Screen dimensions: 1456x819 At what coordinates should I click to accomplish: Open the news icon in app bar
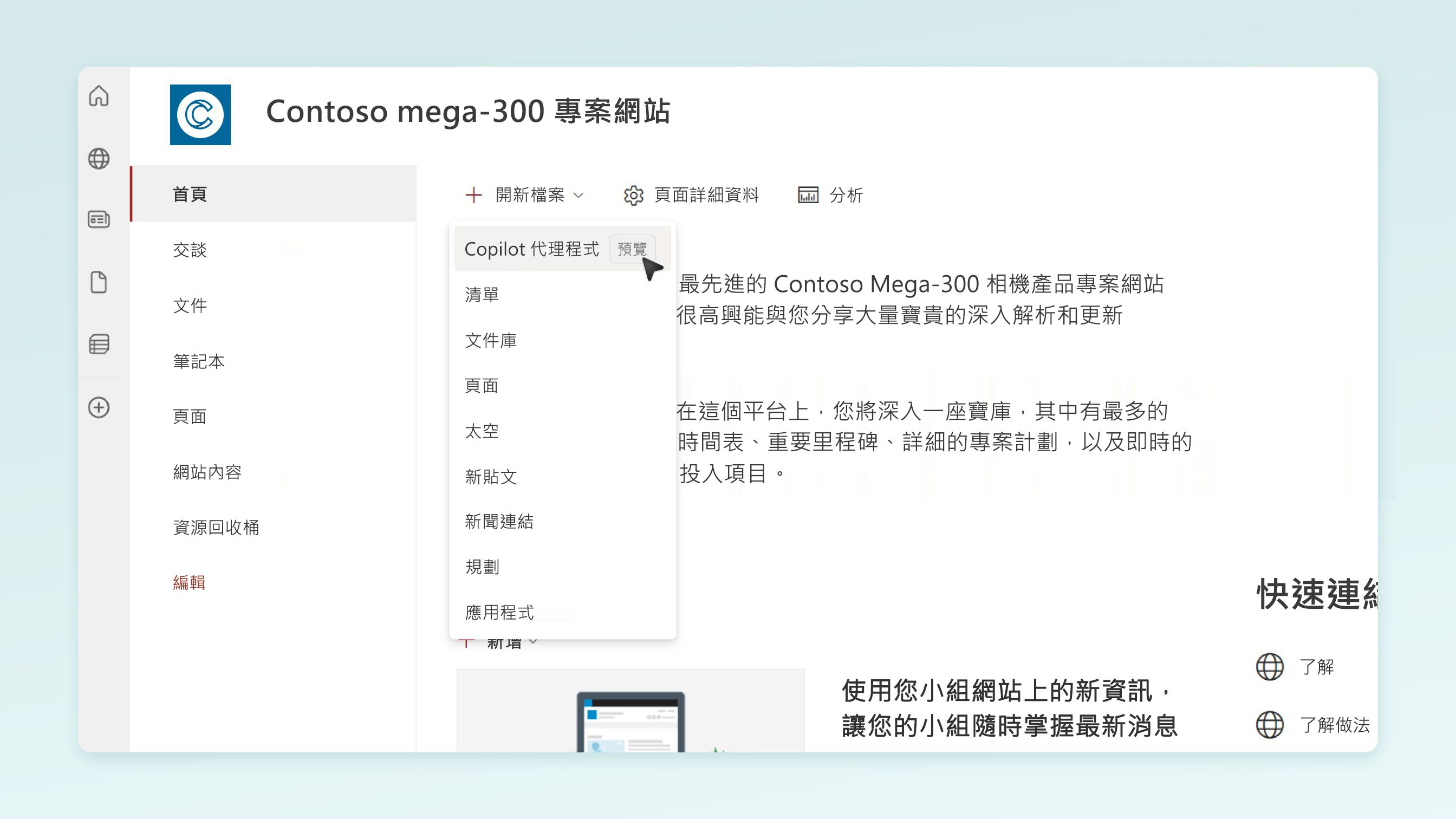pyautogui.click(x=99, y=219)
